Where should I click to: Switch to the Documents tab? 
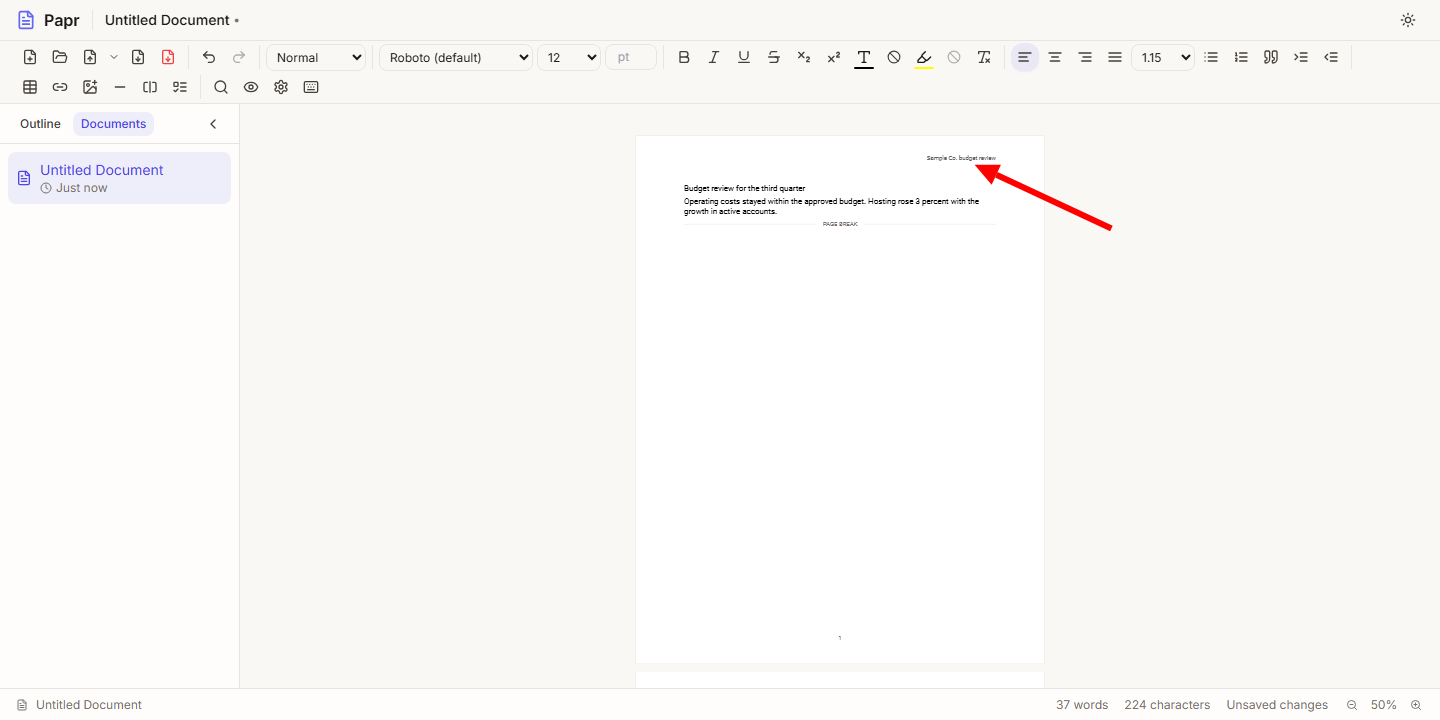click(113, 124)
